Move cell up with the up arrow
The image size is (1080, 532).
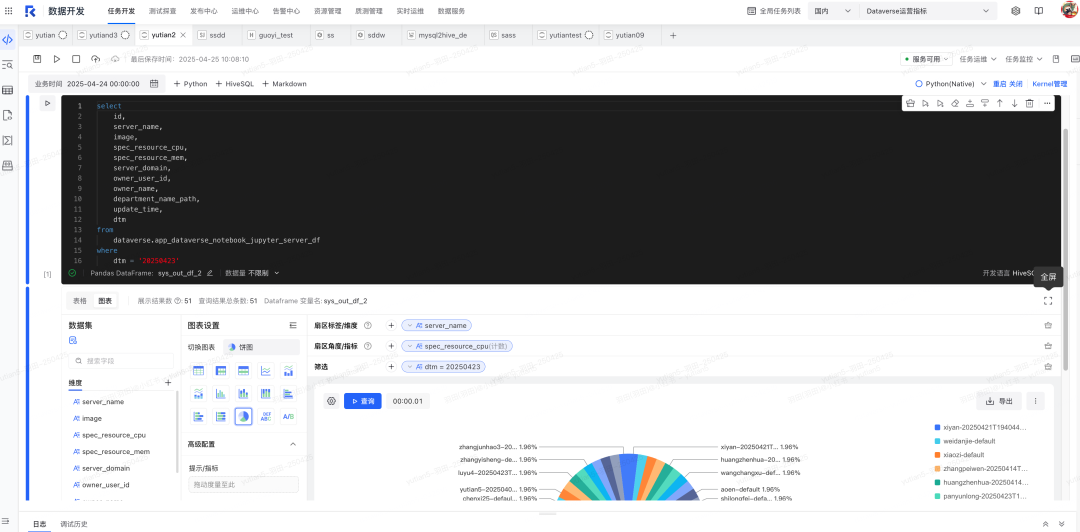[999, 103]
